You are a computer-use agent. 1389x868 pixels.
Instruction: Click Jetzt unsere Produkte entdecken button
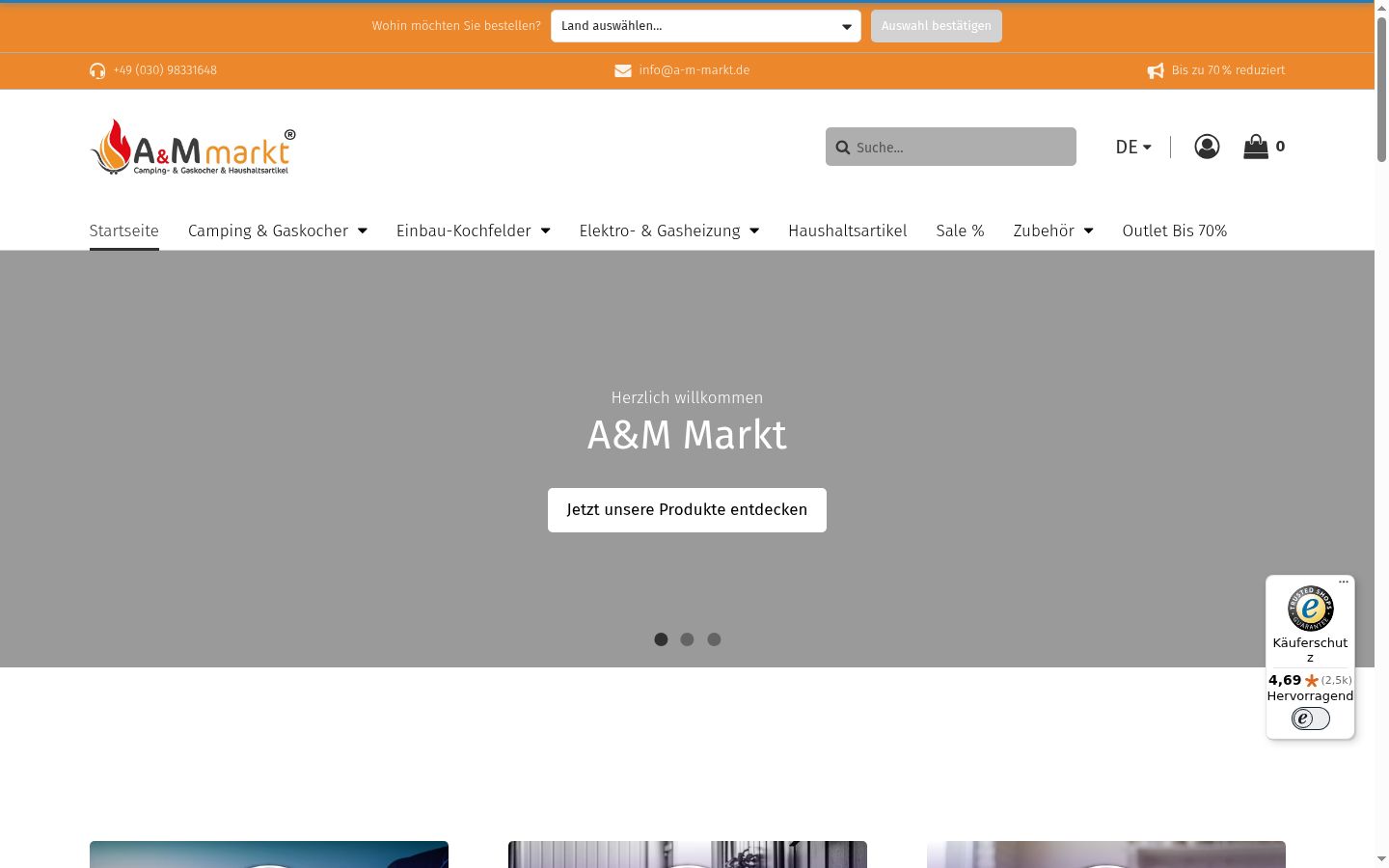(x=687, y=510)
